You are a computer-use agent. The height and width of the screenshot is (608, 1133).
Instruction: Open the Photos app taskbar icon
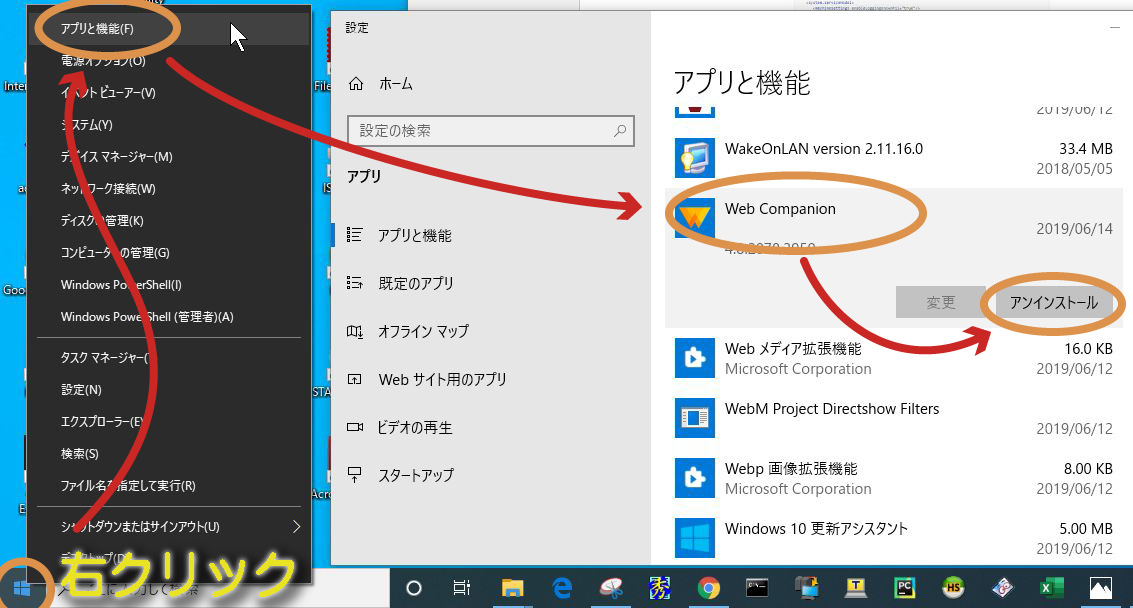pos(1100,588)
